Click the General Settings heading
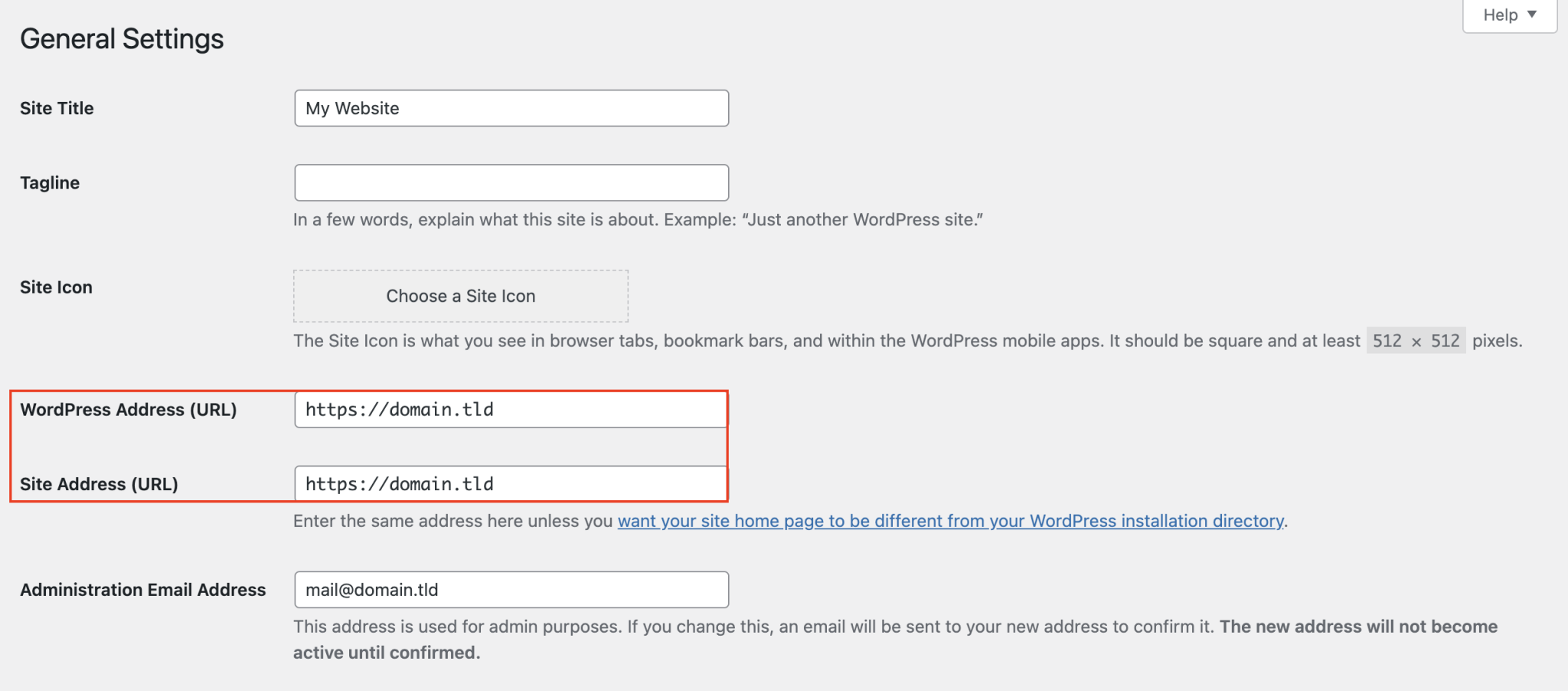Image resolution: width=1568 pixels, height=691 pixels. 122,38
